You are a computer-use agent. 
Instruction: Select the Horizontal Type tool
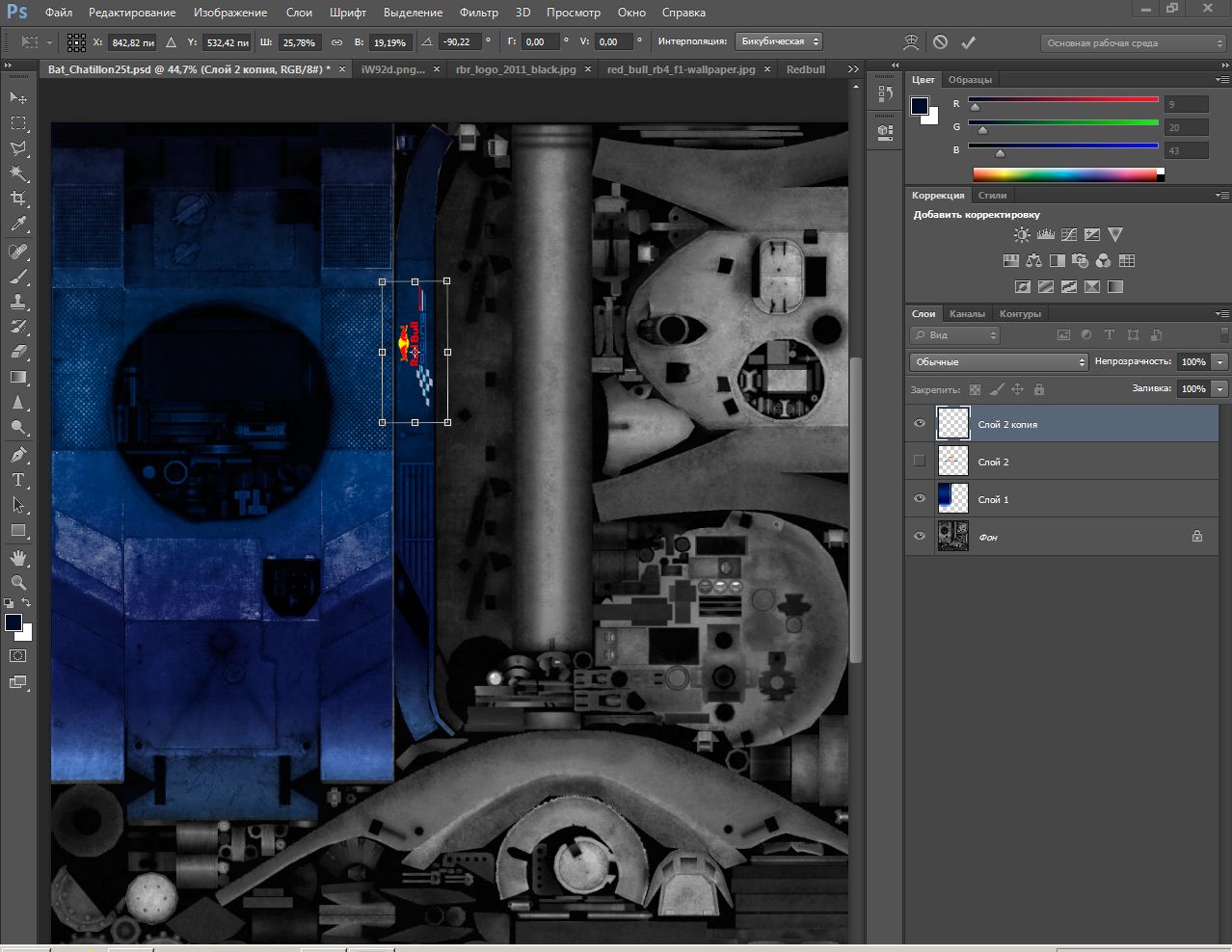tap(18, 479)
